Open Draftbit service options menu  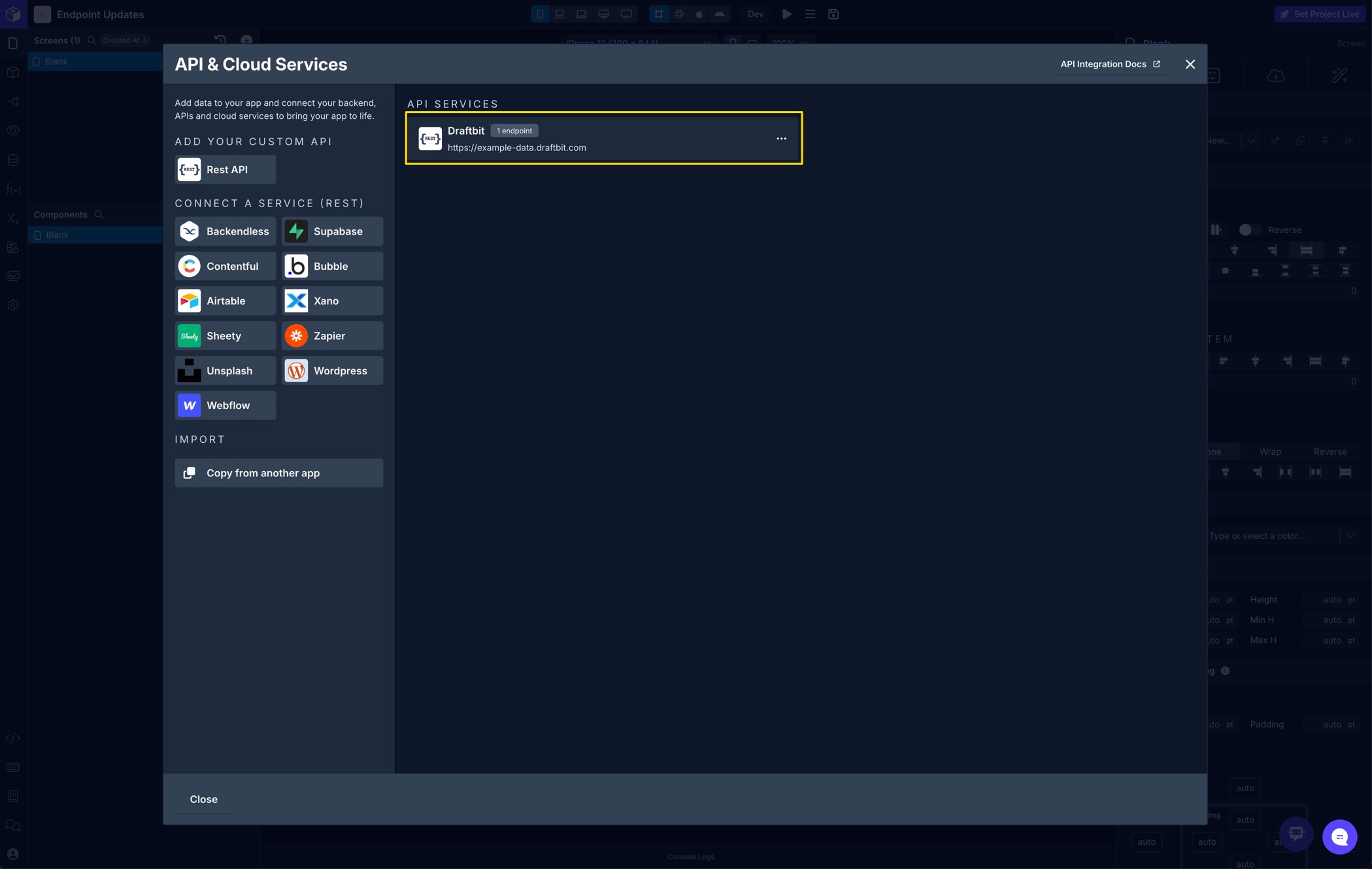781,139
